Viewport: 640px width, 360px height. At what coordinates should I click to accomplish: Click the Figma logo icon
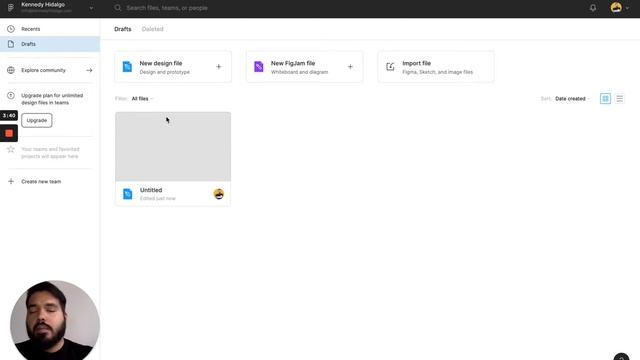(x=11, y=8)
